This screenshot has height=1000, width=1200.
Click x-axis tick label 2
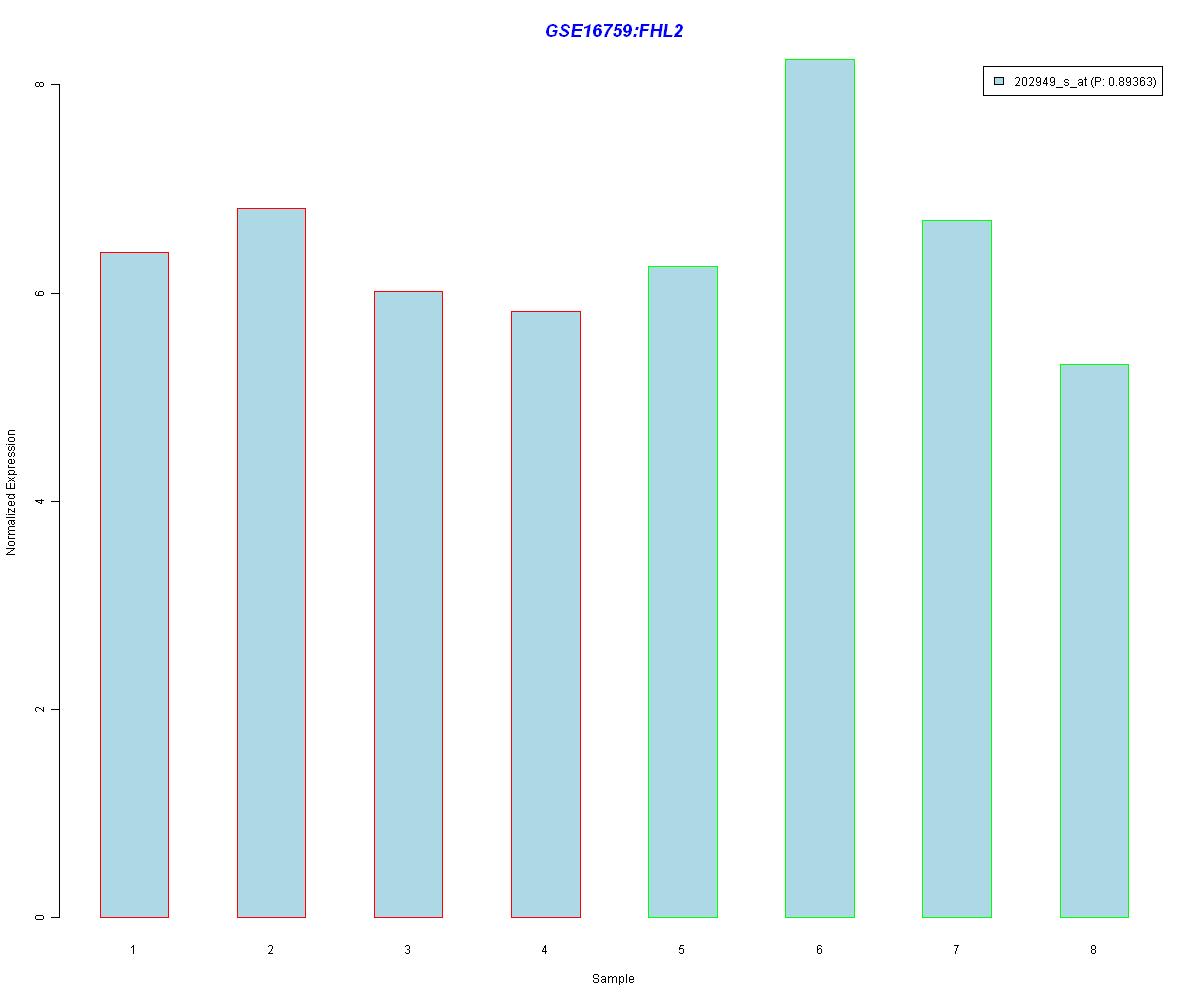click(x=270, y=949)
